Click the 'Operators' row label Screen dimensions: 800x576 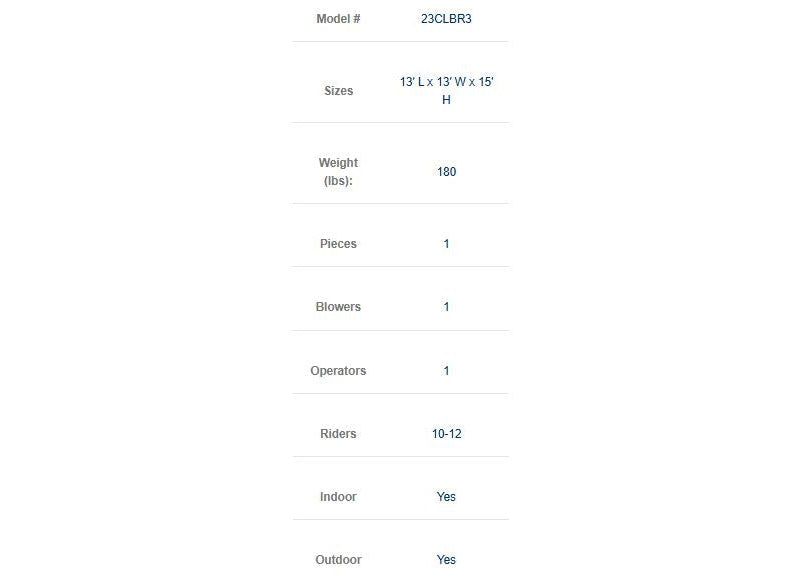click(x=338, y=371)
